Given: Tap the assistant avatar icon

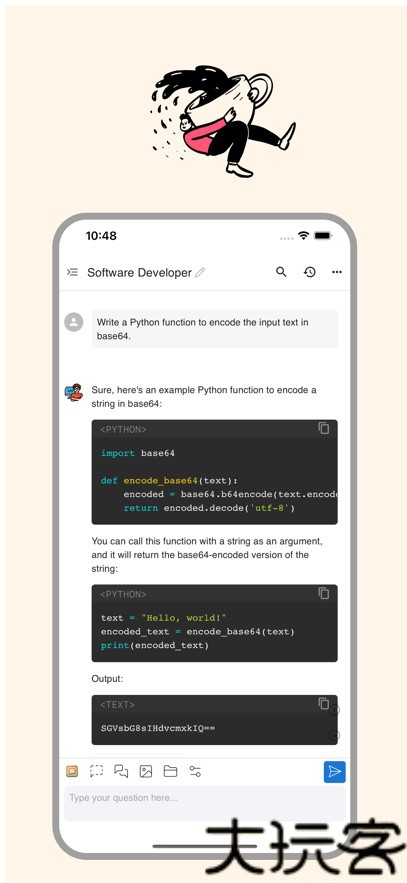Looking at the screenshot, I should [74, 392].
